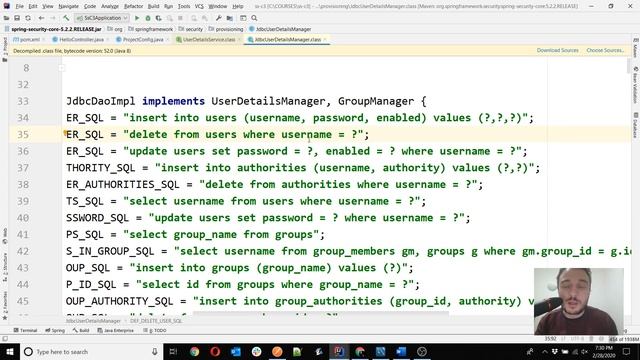Navigate forward with the right arrow icon
This screenshot has height=360, width=640.
[x=53, y=18]
